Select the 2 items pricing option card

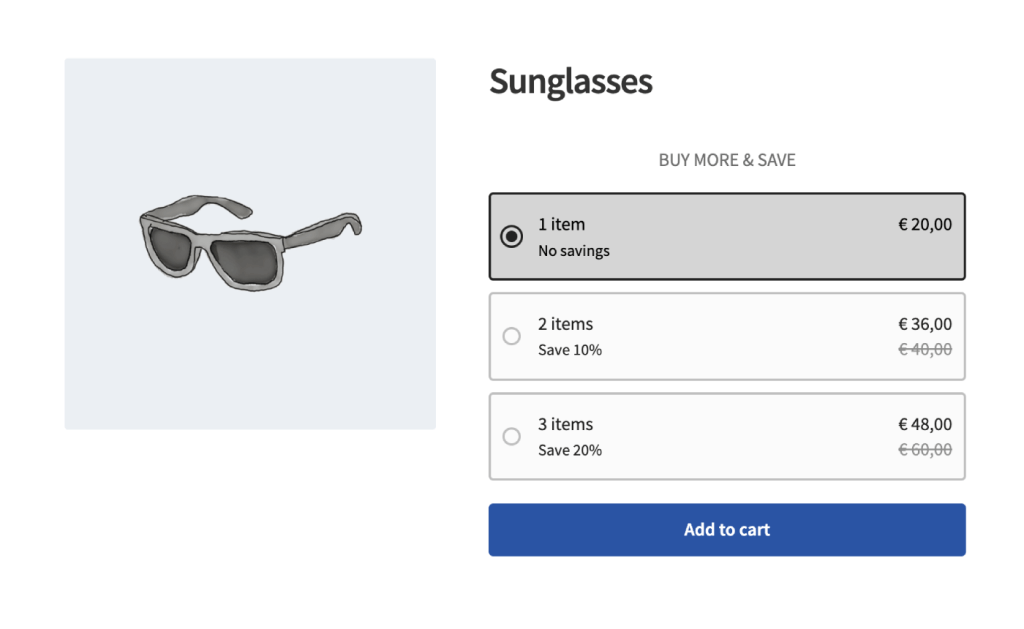727,337
